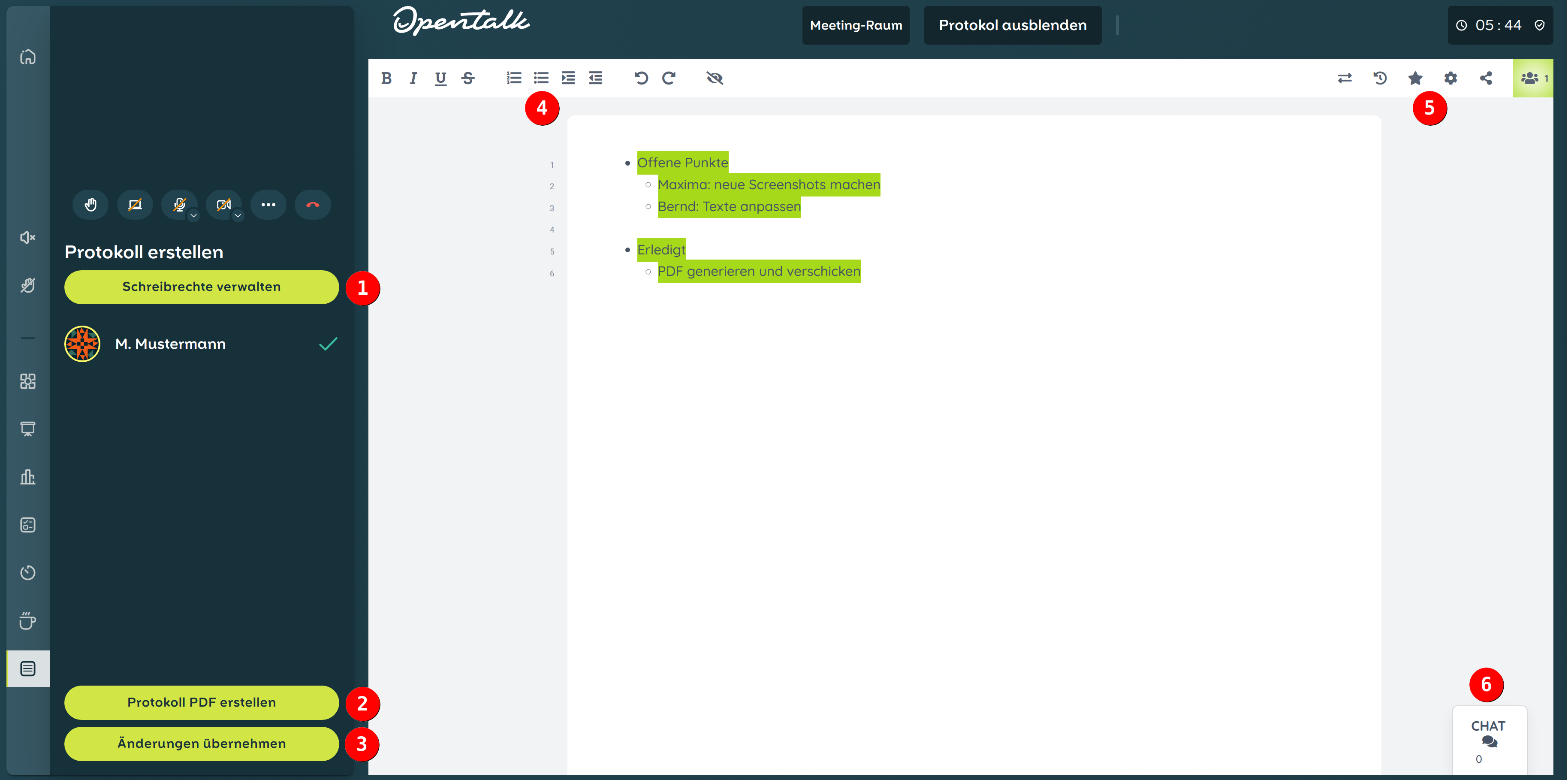Apply bullet list formatting to protocol text
Screen dimensions: 1568x780
tap(540, 78)
